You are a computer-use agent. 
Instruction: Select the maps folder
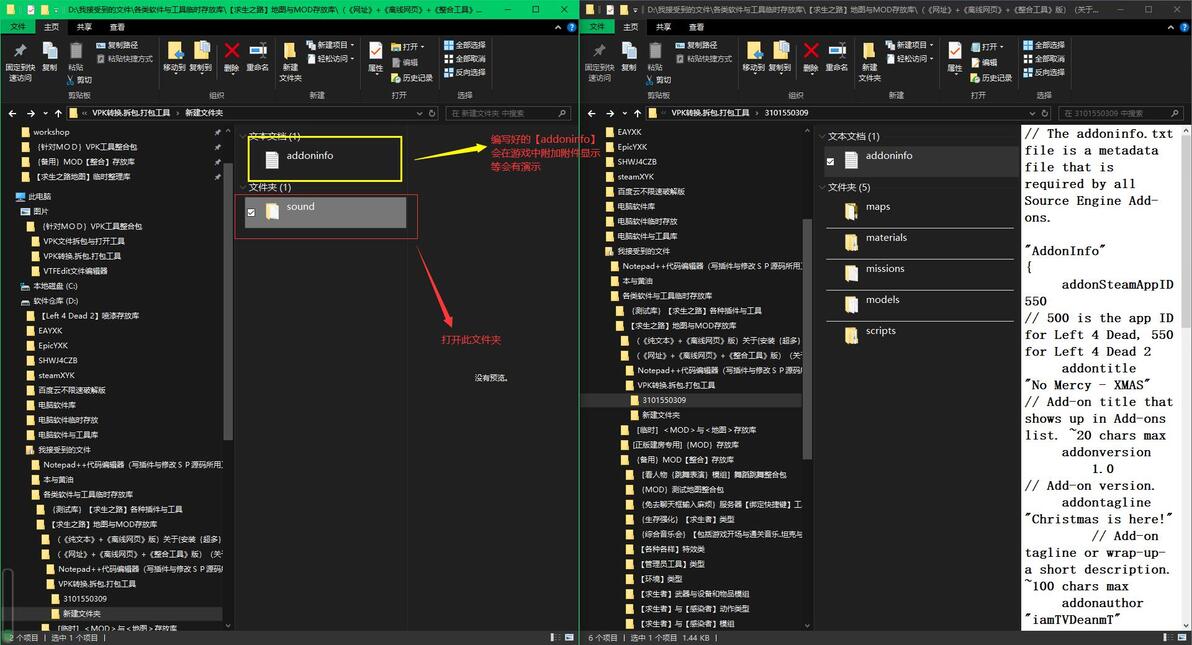920,210
